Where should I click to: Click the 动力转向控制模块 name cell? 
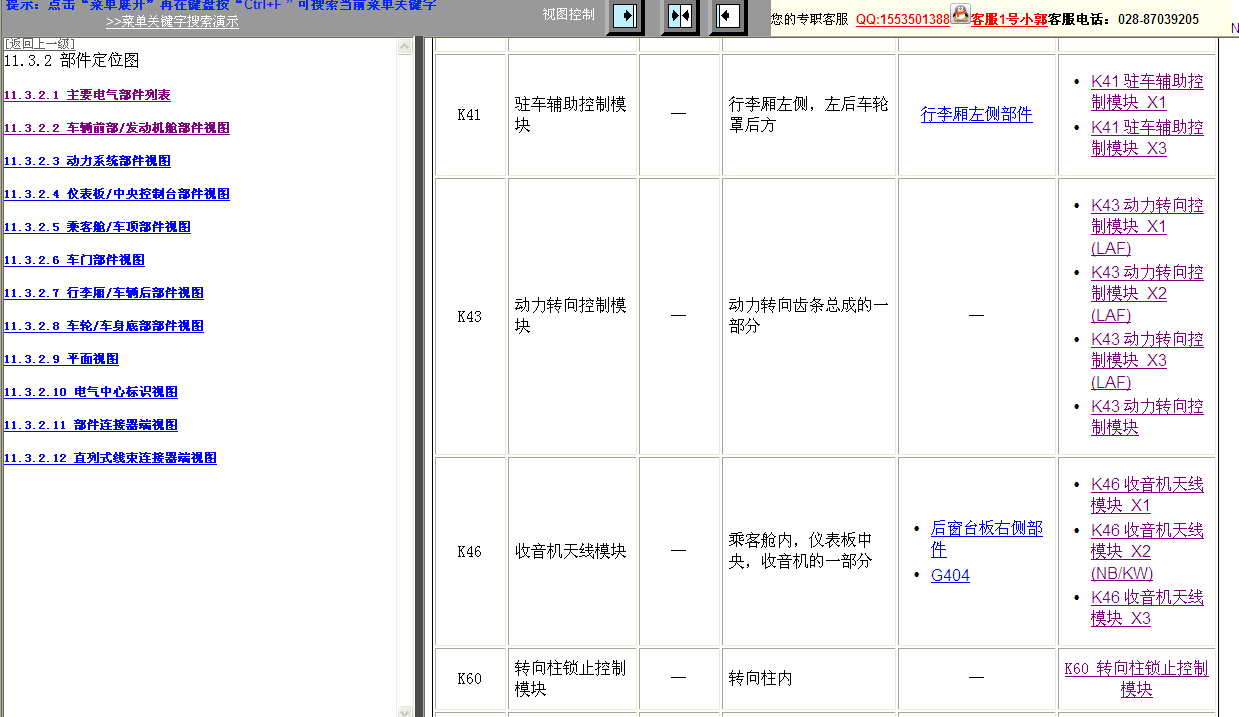click(571, 316)
